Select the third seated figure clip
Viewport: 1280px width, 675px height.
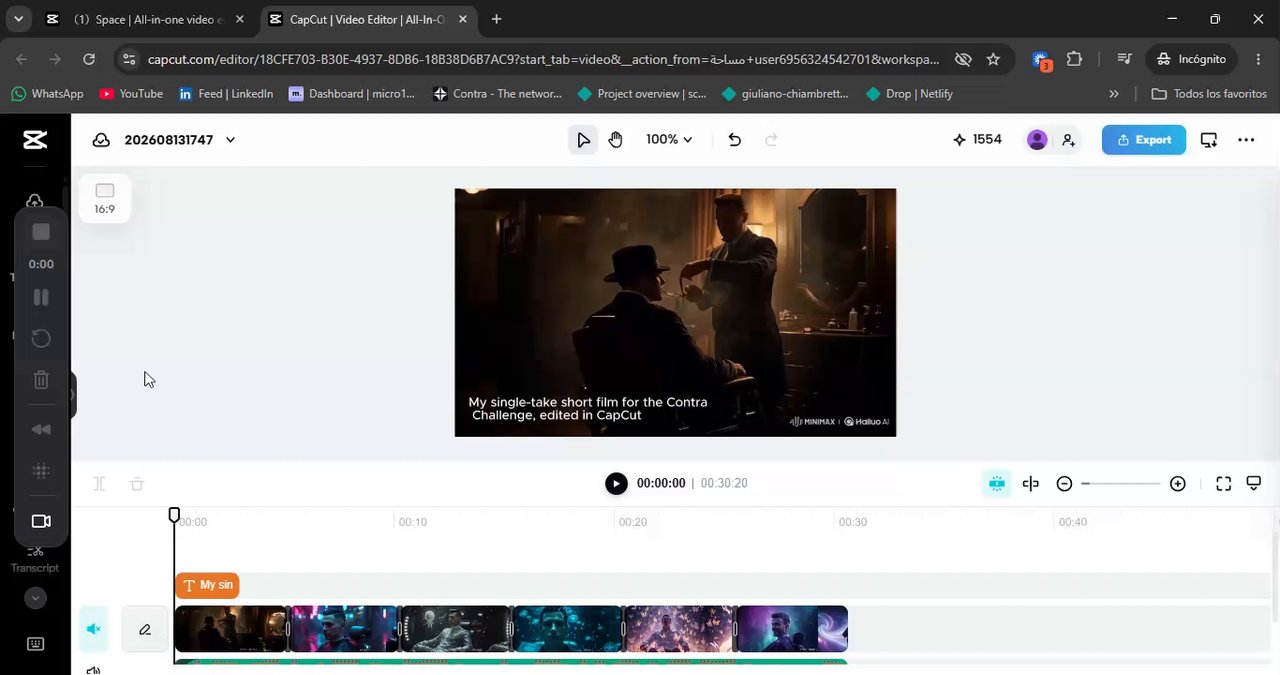(456, 629)
